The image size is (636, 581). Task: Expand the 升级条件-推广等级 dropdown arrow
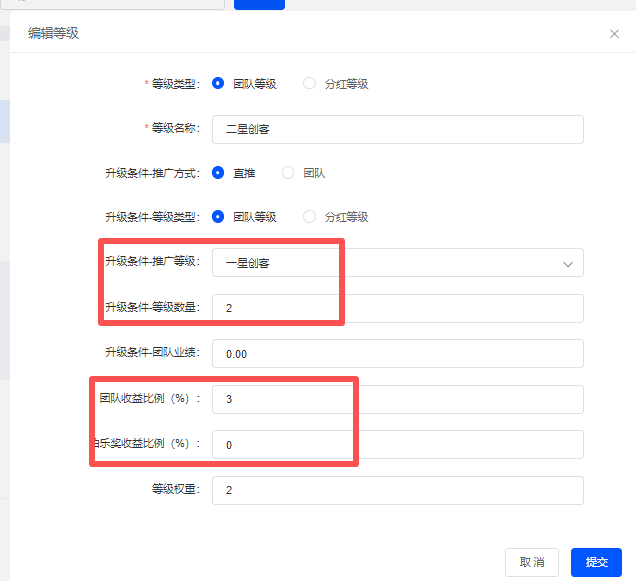click(x=567, y=264)
